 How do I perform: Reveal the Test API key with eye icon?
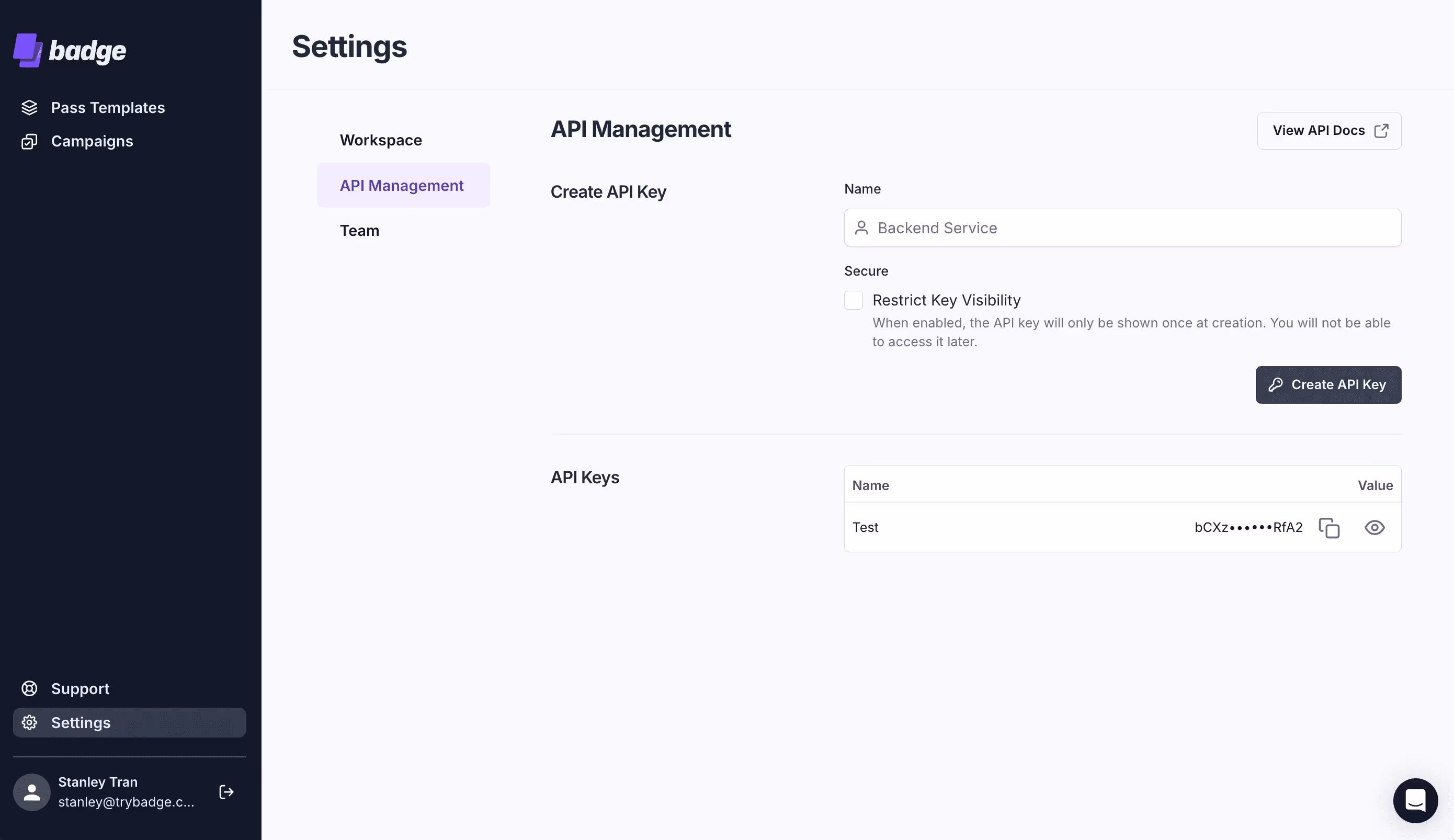[1375, 527]
